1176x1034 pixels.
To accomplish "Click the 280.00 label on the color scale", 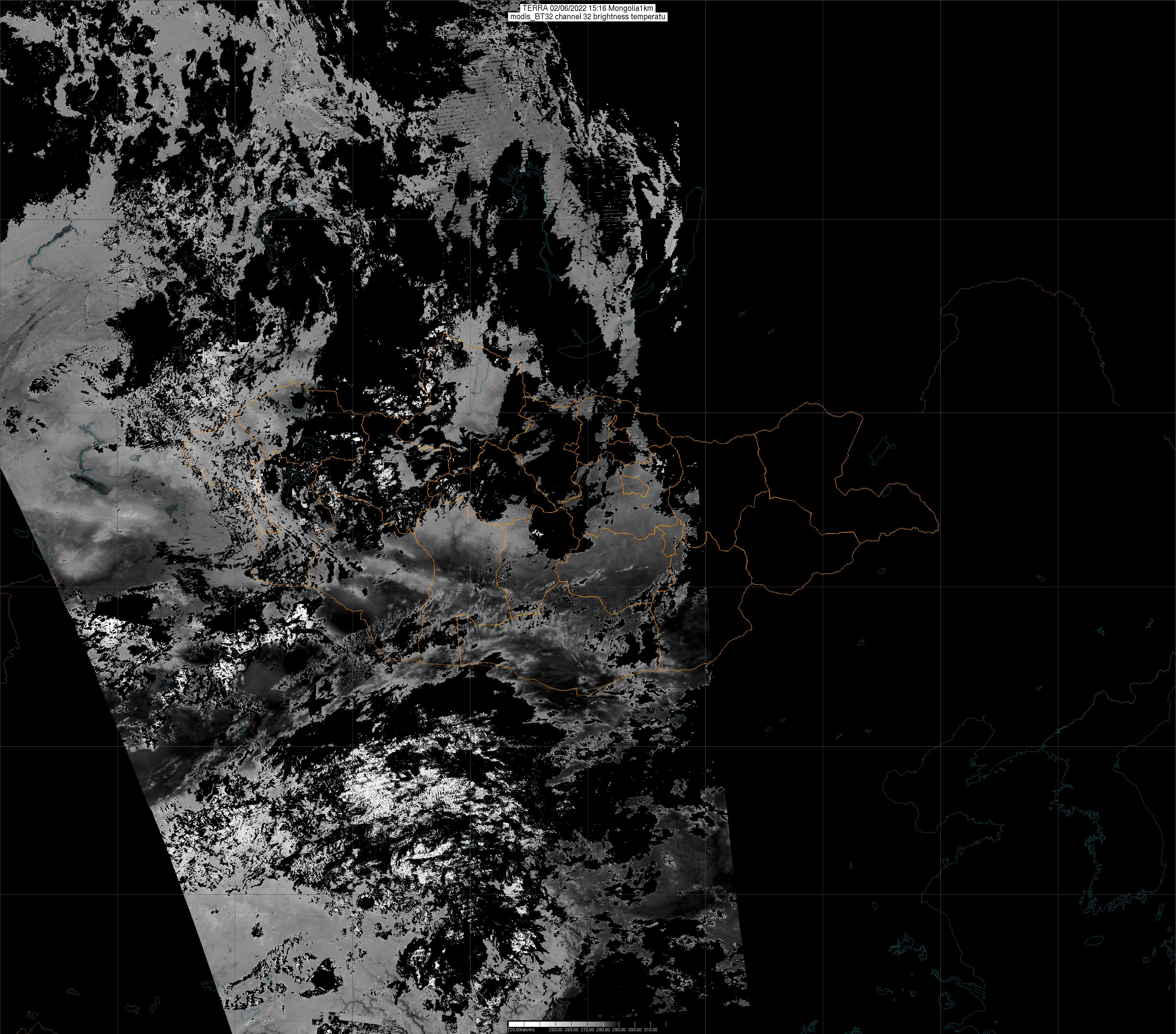I will pyautogui.click(x=603, y=1029).
